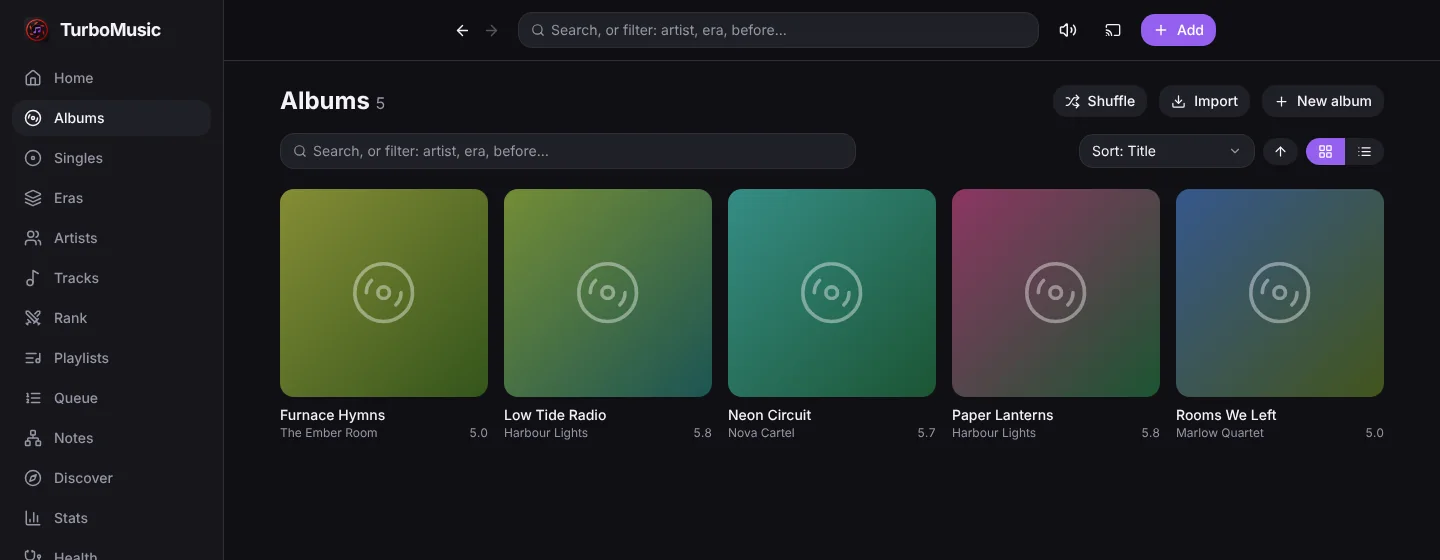Click the Playlists sidebar icon
The height and width of the screenshot is (560, 1440).
[33, 358]
